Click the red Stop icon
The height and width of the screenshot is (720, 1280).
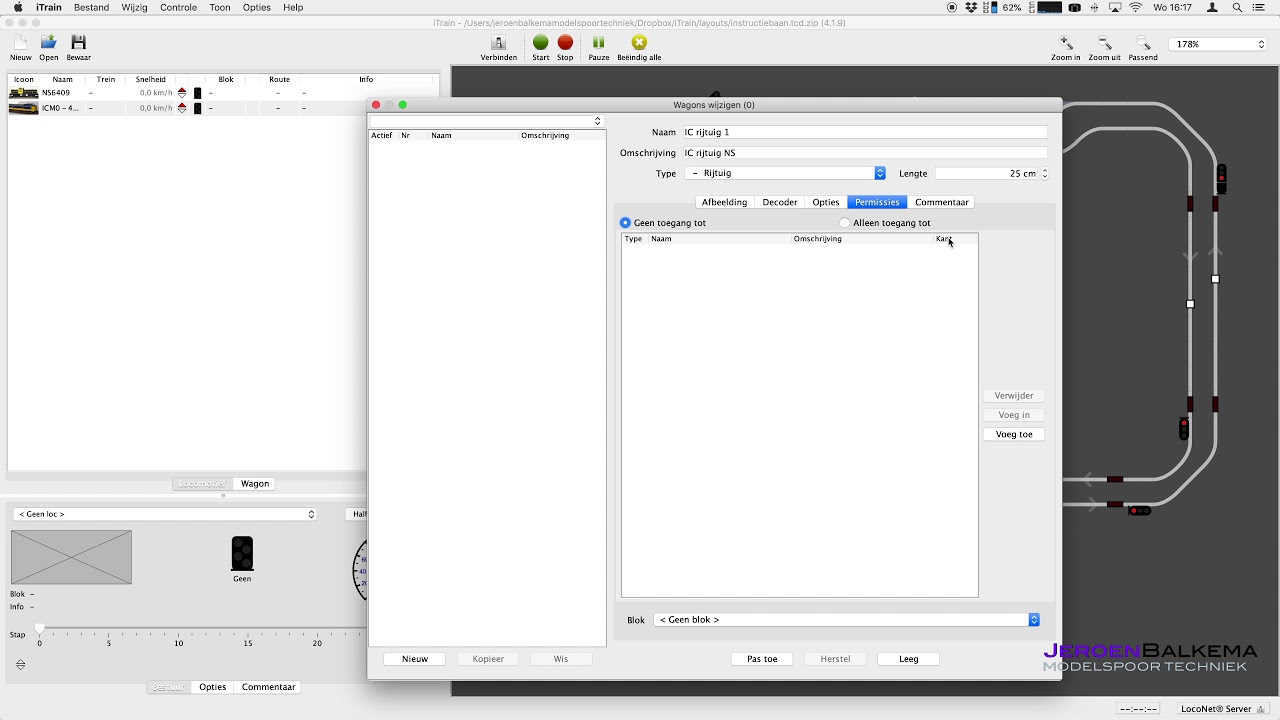565,43
